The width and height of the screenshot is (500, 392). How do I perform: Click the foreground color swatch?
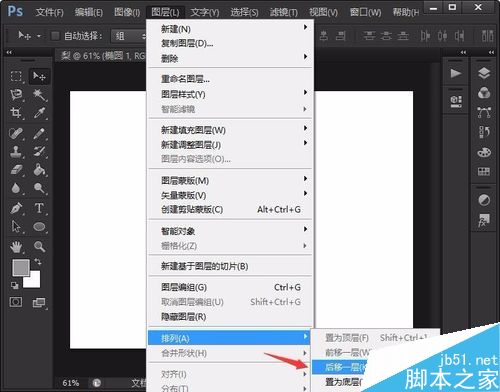point(21,268)
